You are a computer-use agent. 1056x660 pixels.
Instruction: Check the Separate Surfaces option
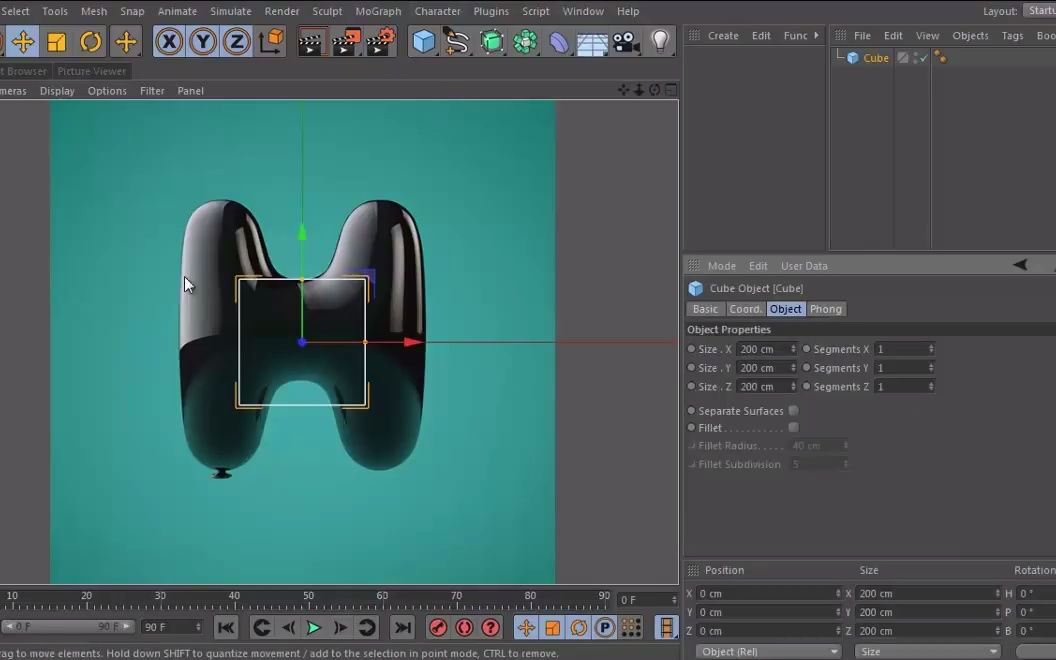pyautogui.click(x=793, y=411)
